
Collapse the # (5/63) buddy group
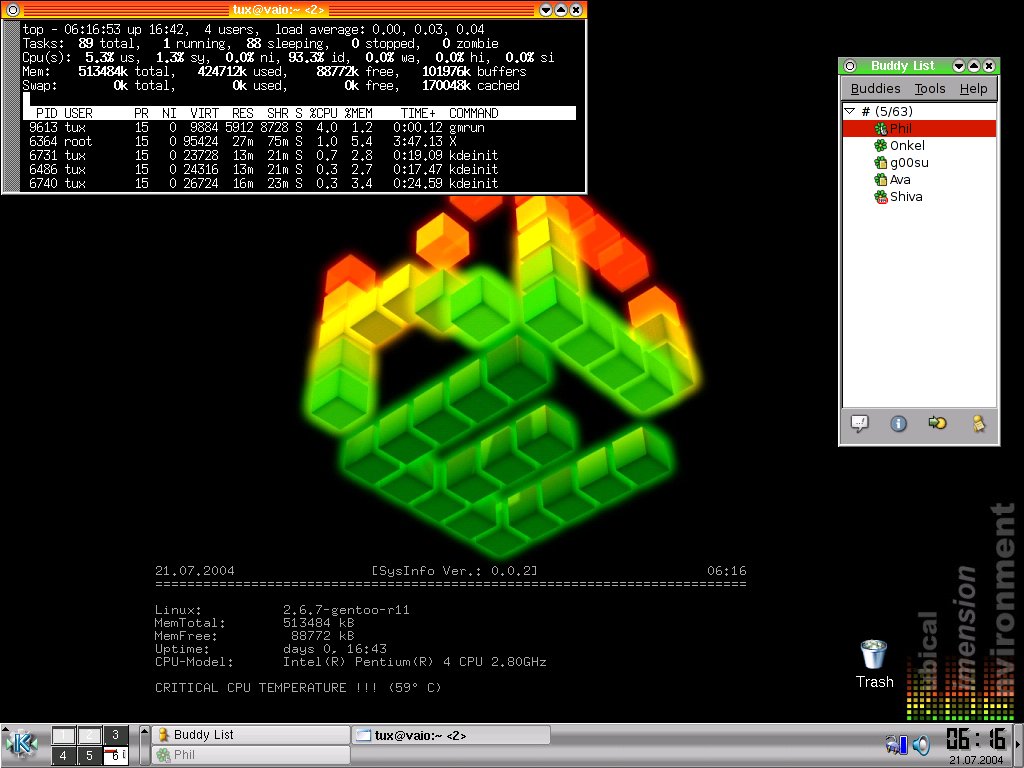850,112
